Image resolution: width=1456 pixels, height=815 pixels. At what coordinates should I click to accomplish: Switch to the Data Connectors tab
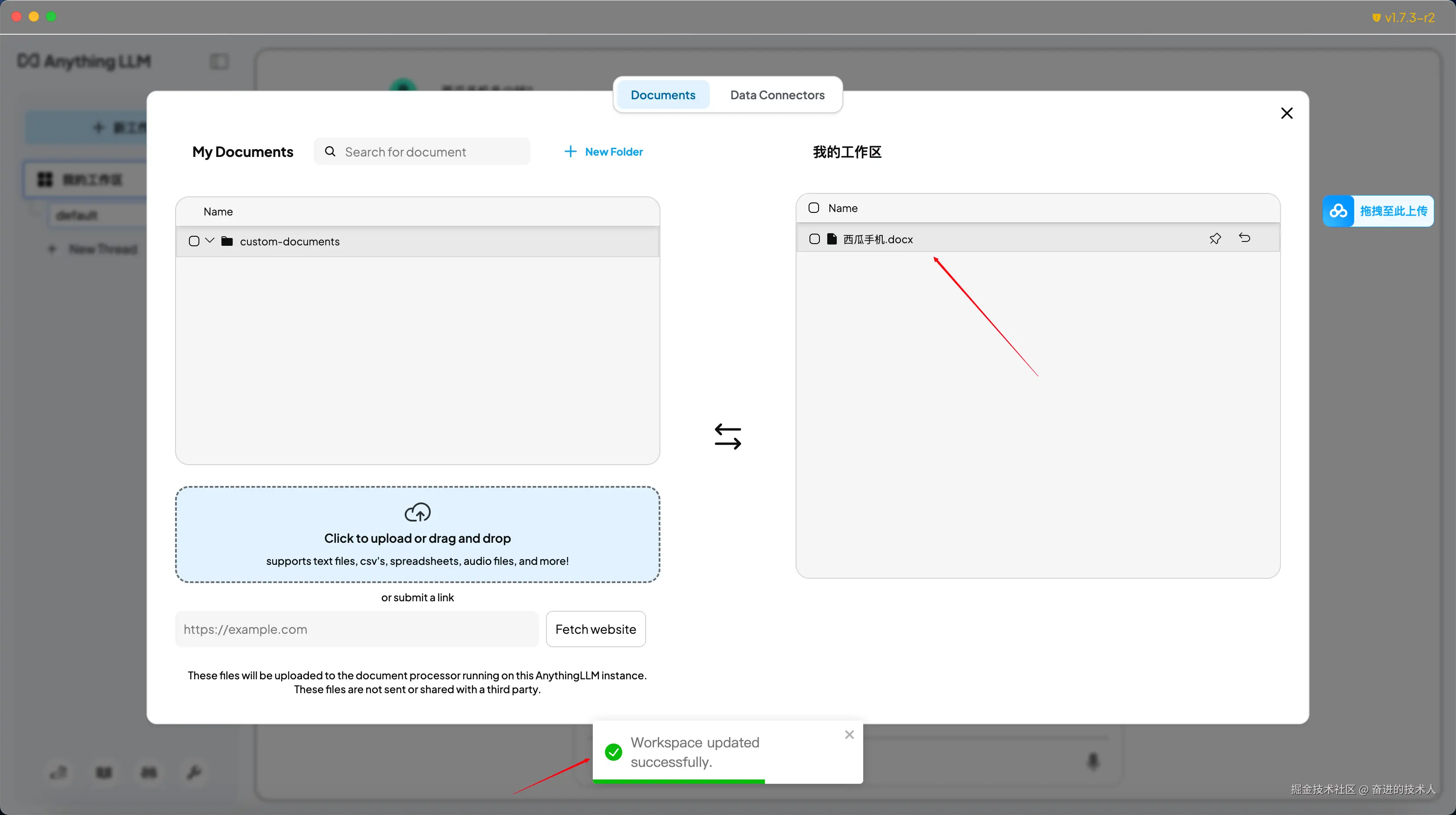point(777,95)
